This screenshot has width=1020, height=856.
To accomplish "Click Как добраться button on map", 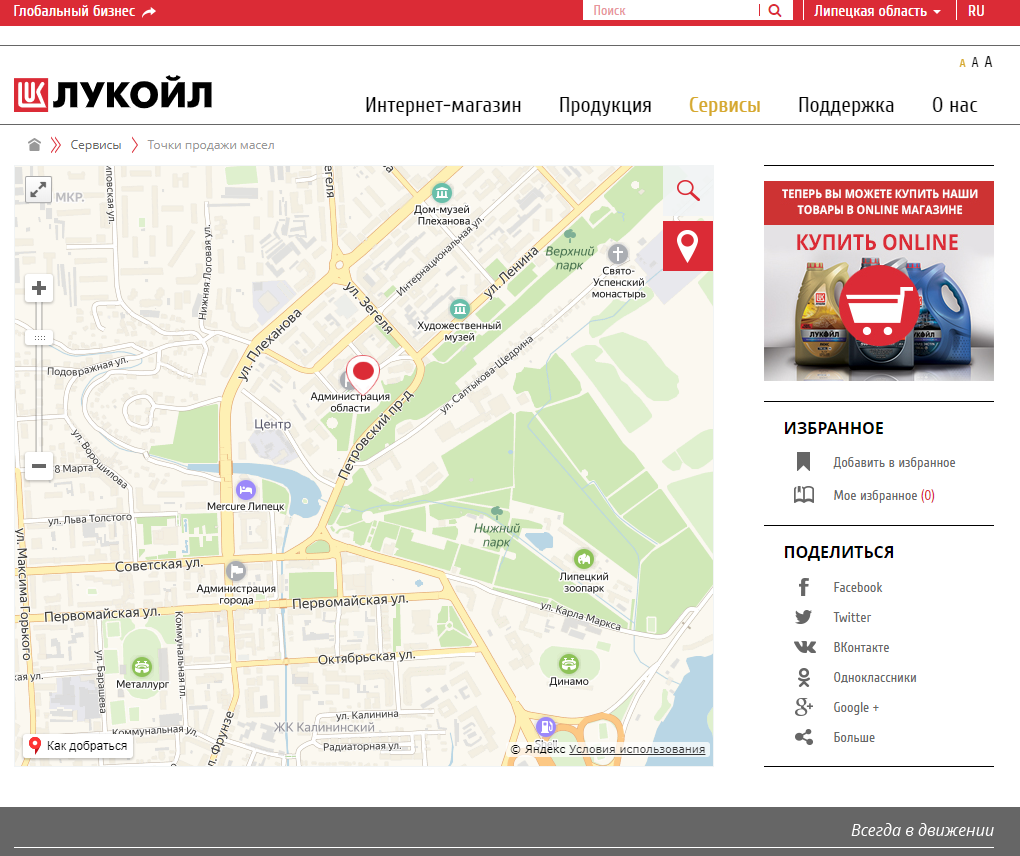I will (x=78, y=745).
